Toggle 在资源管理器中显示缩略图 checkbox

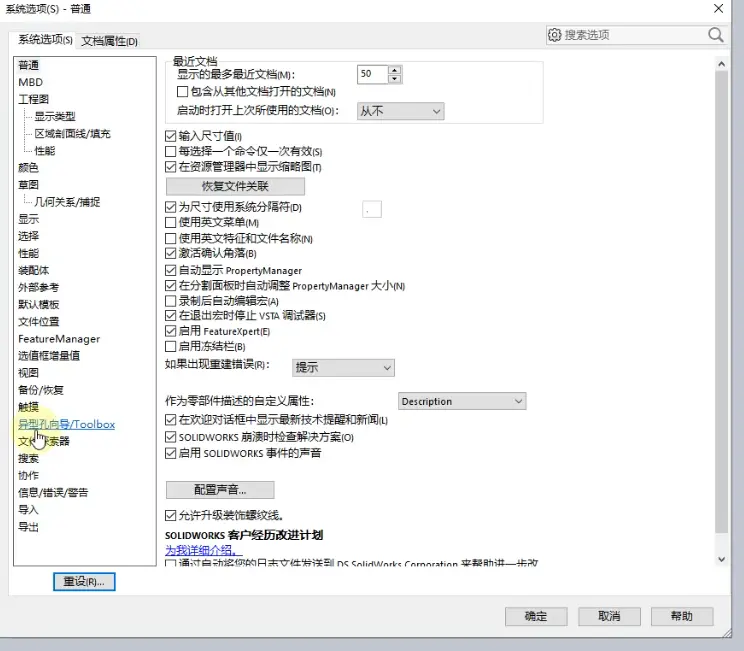coord(170,167)
